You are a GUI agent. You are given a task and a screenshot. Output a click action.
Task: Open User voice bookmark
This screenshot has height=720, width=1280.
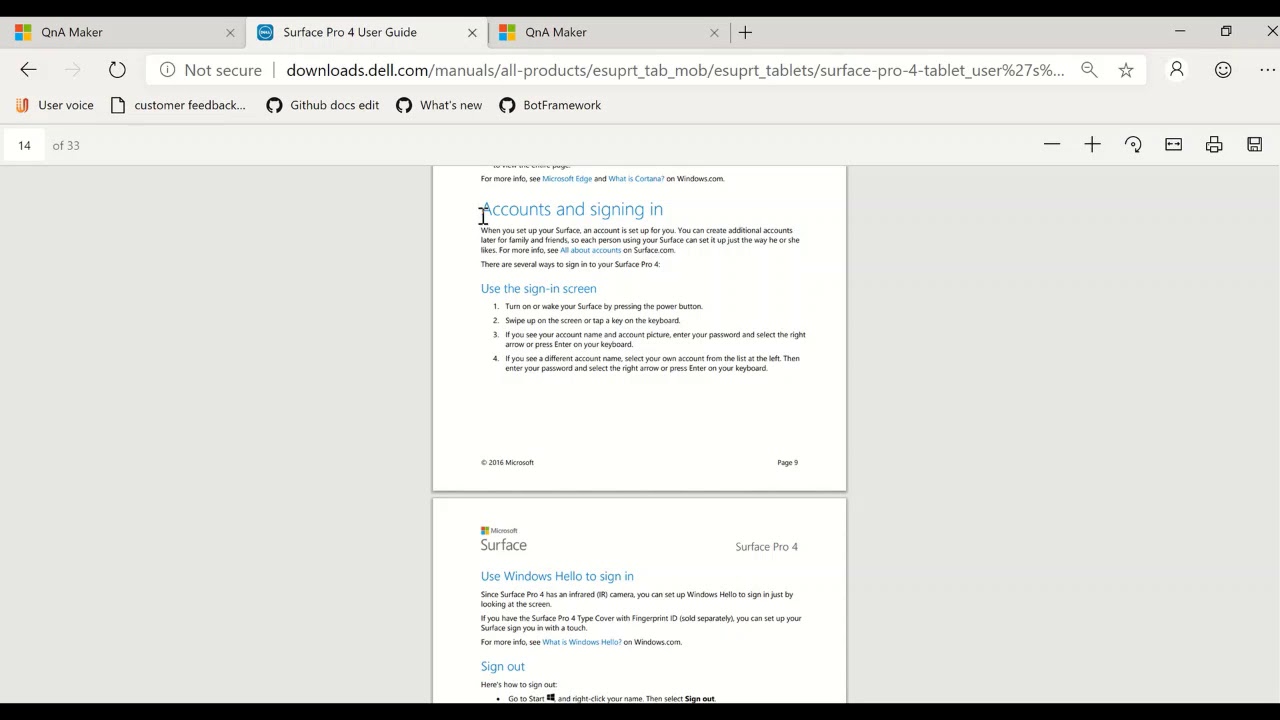tap(55, 105)
